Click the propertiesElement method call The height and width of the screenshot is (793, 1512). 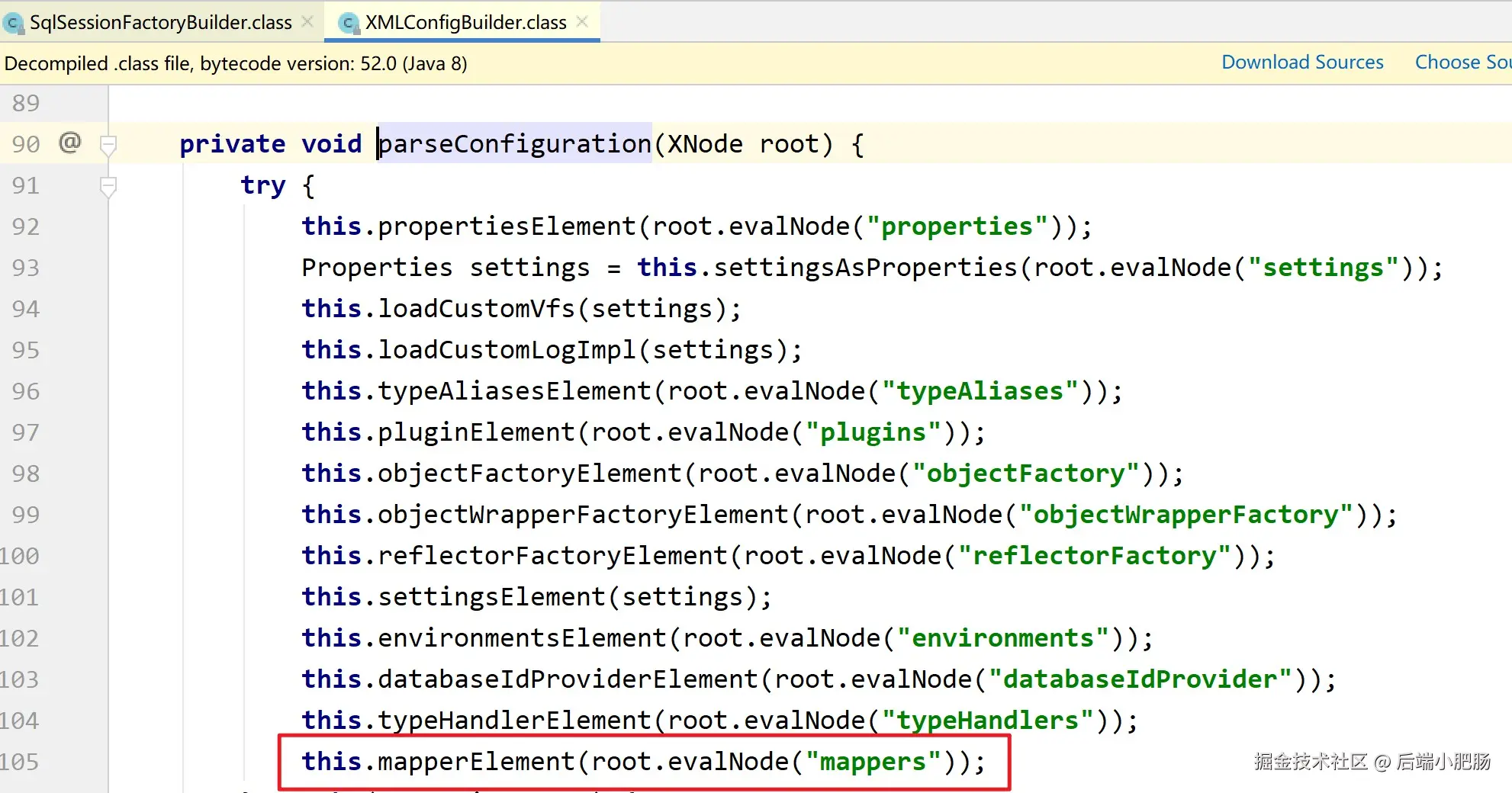[507, 226]
